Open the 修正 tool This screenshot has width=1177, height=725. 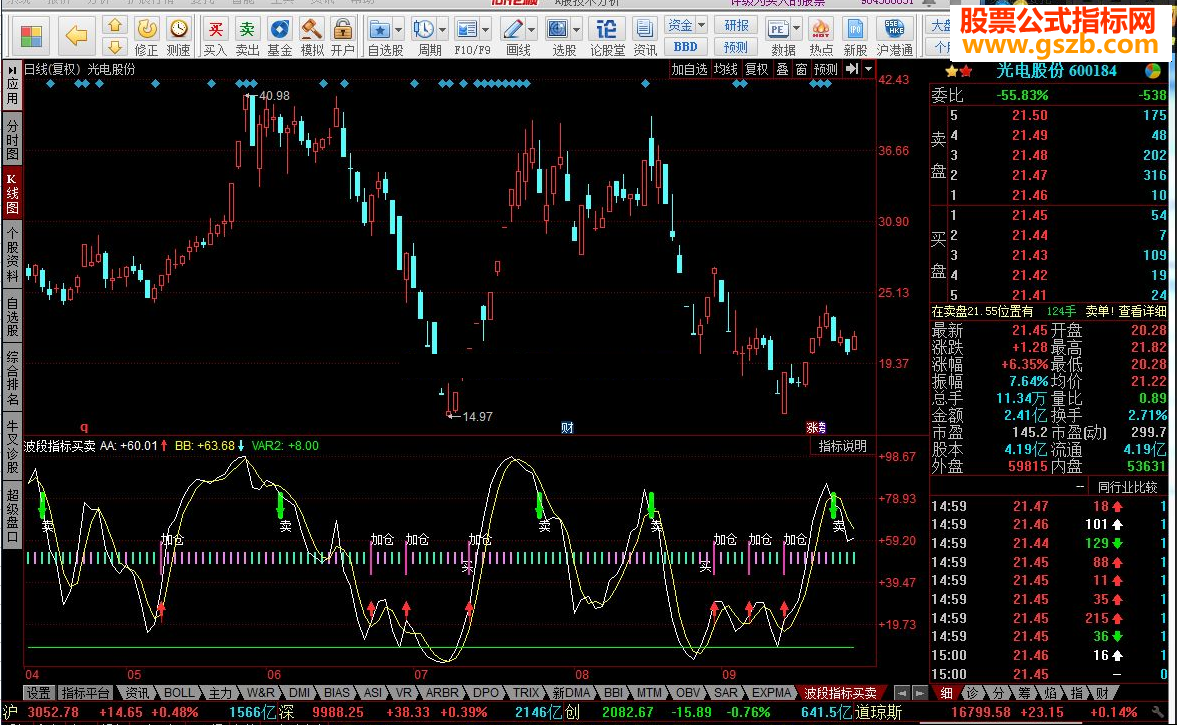click(146, 38)
